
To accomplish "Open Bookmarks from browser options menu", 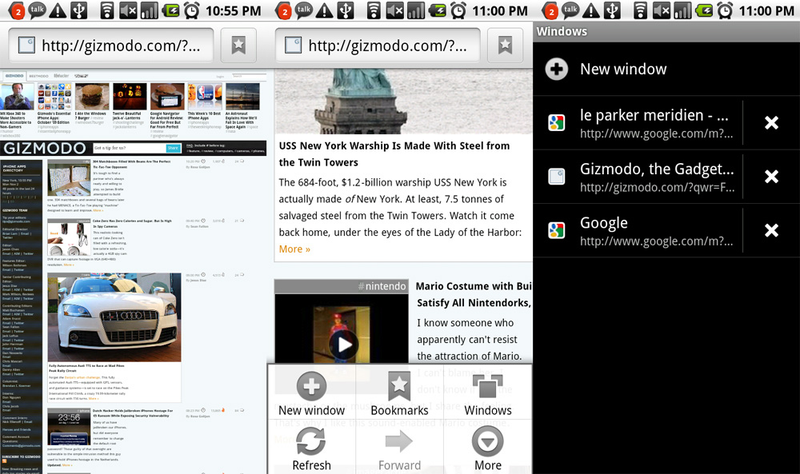I will click(399, 393).
